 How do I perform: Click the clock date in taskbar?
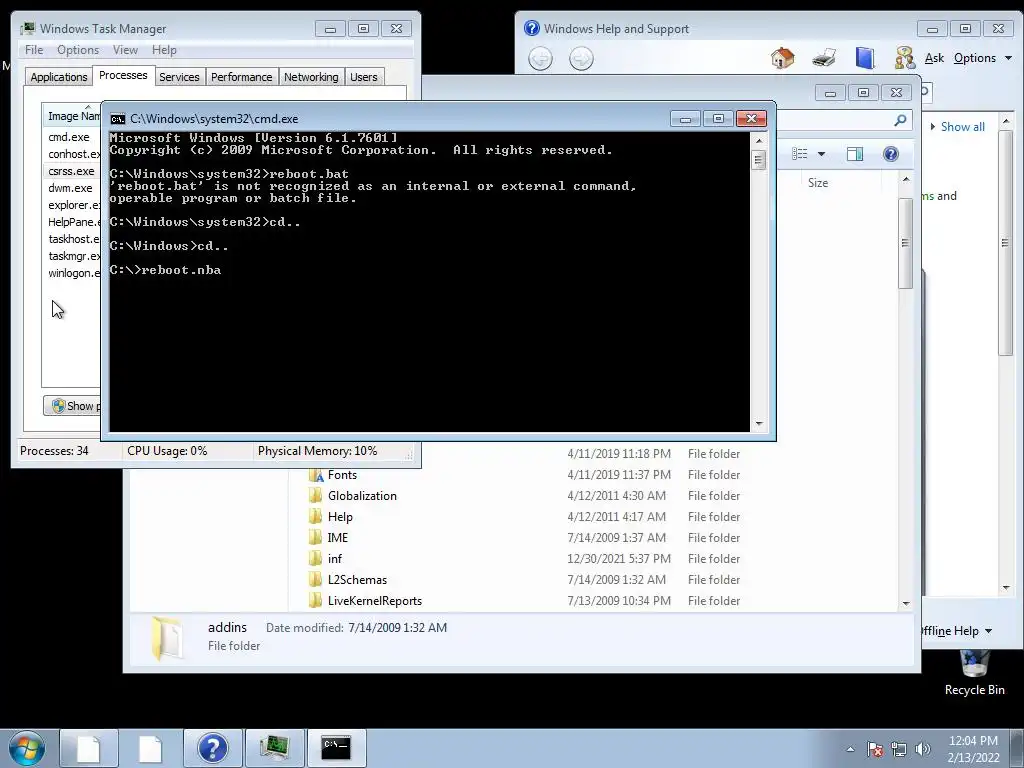point(973,749)
